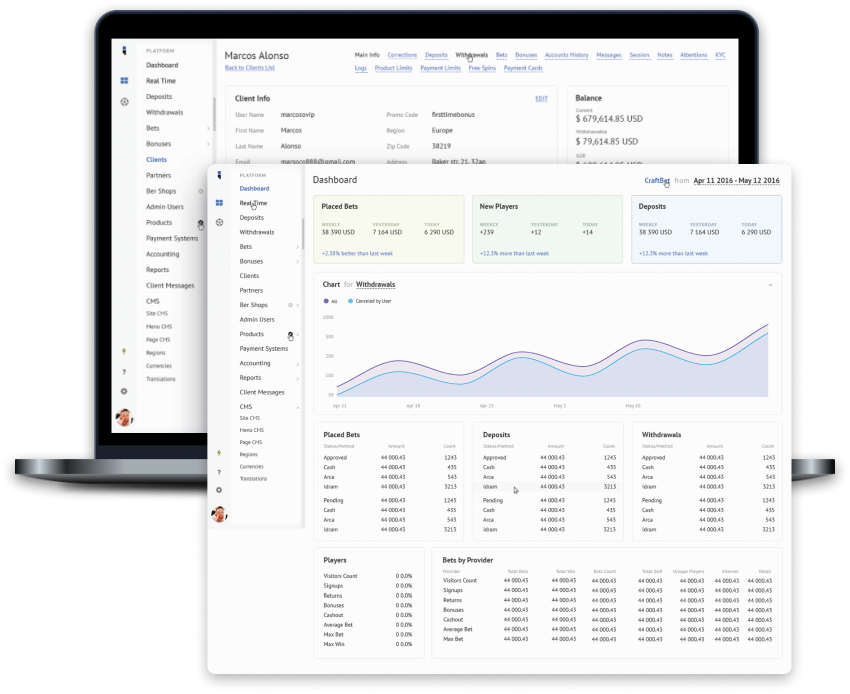Click user avatar in the Dashboard window
850x694 pixels.
pos(219,514)
